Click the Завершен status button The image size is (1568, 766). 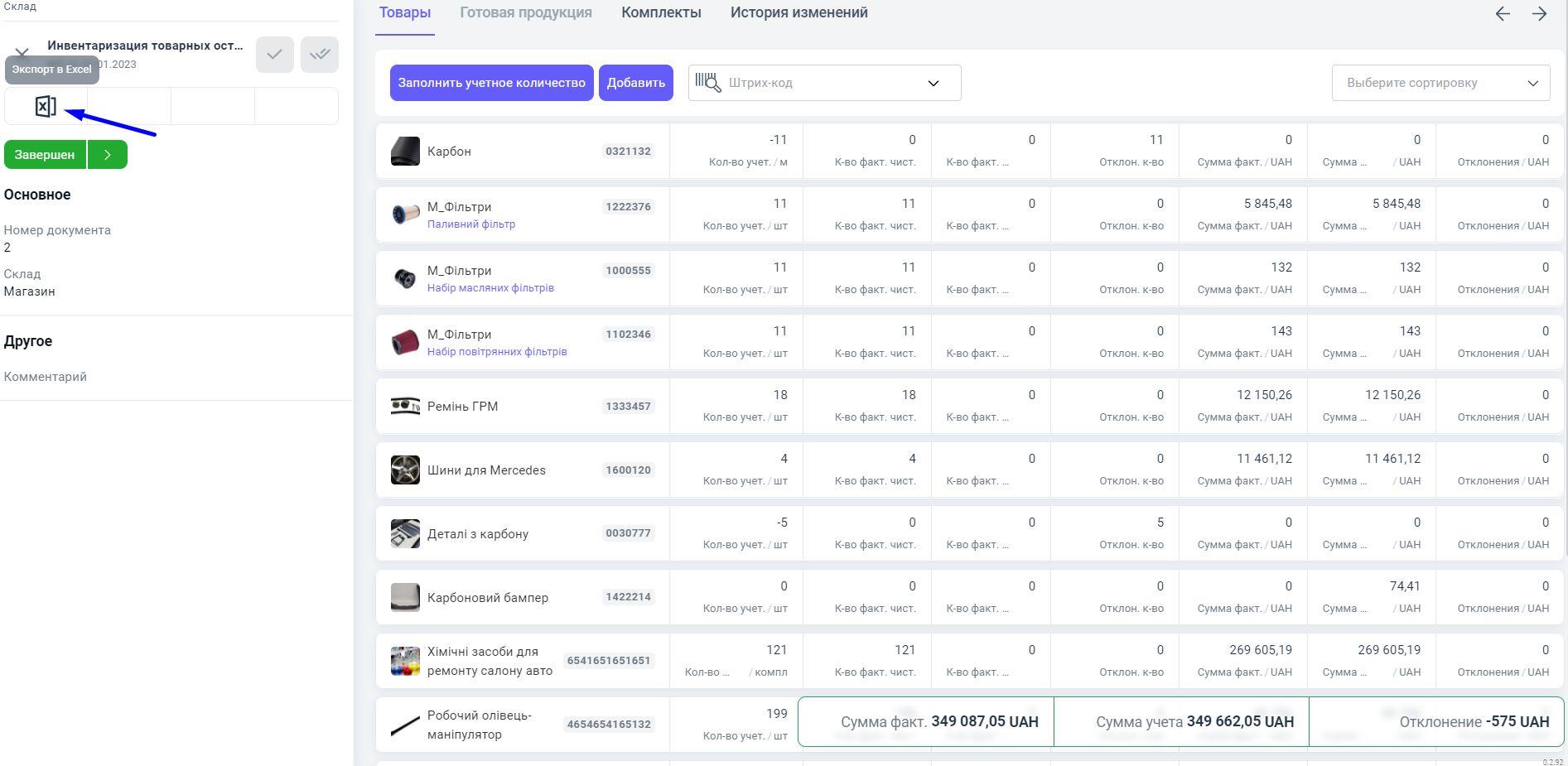pos(45,155)
